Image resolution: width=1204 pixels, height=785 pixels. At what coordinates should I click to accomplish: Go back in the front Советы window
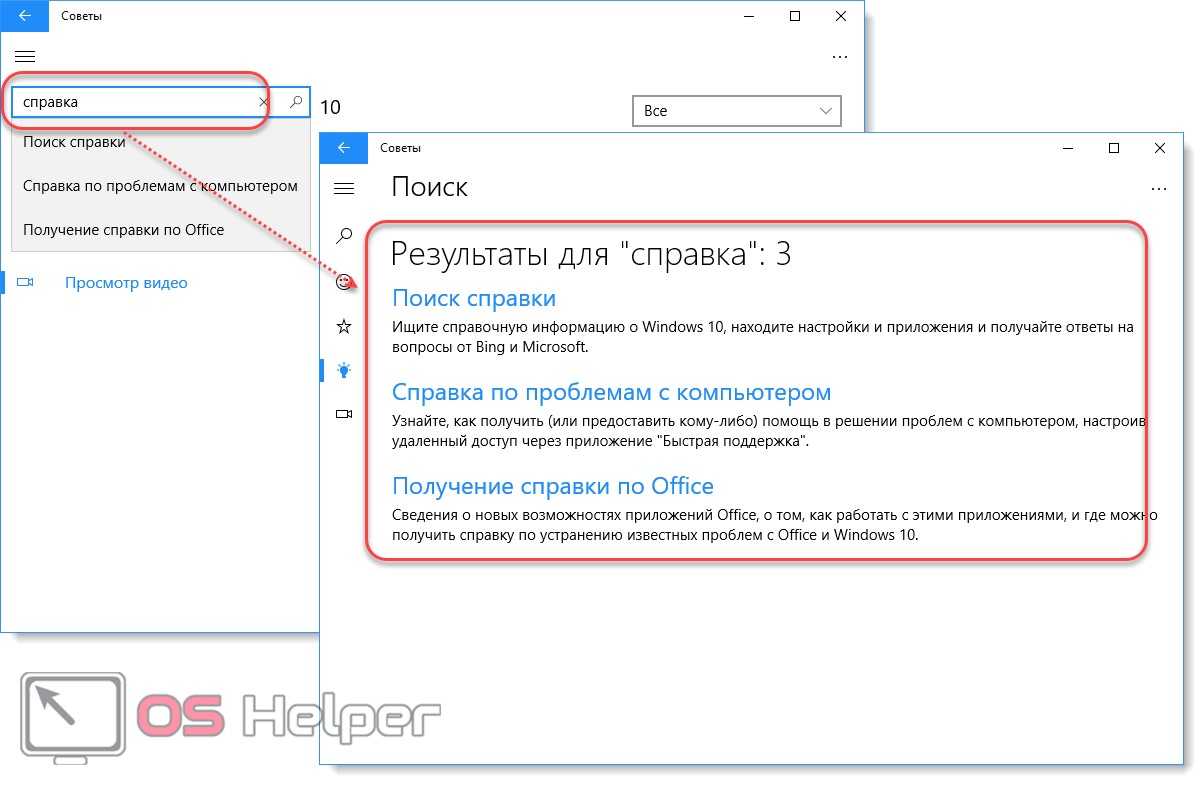[x=344, y=148]
